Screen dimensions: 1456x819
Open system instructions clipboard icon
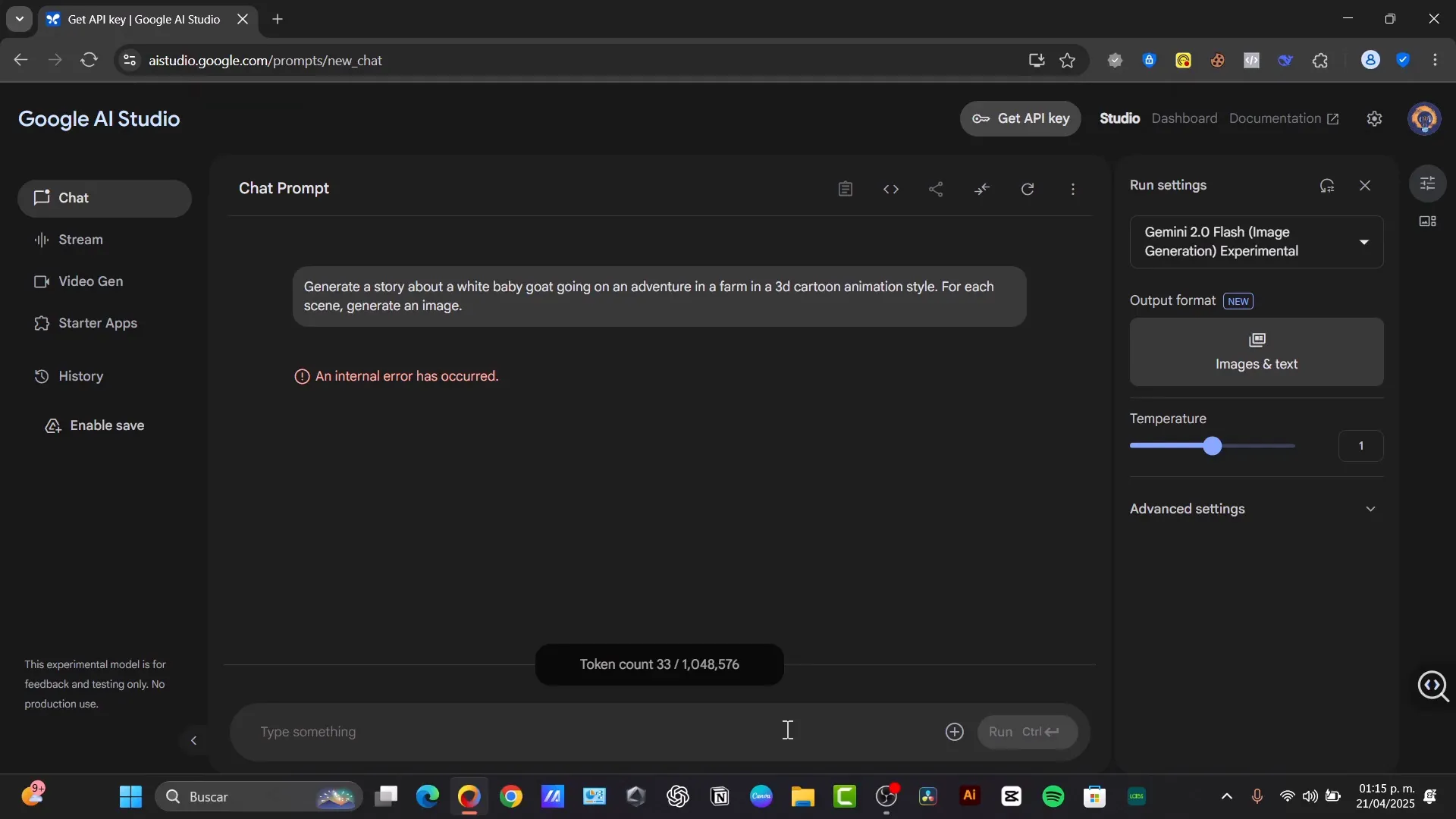click(x=845, y=189)
